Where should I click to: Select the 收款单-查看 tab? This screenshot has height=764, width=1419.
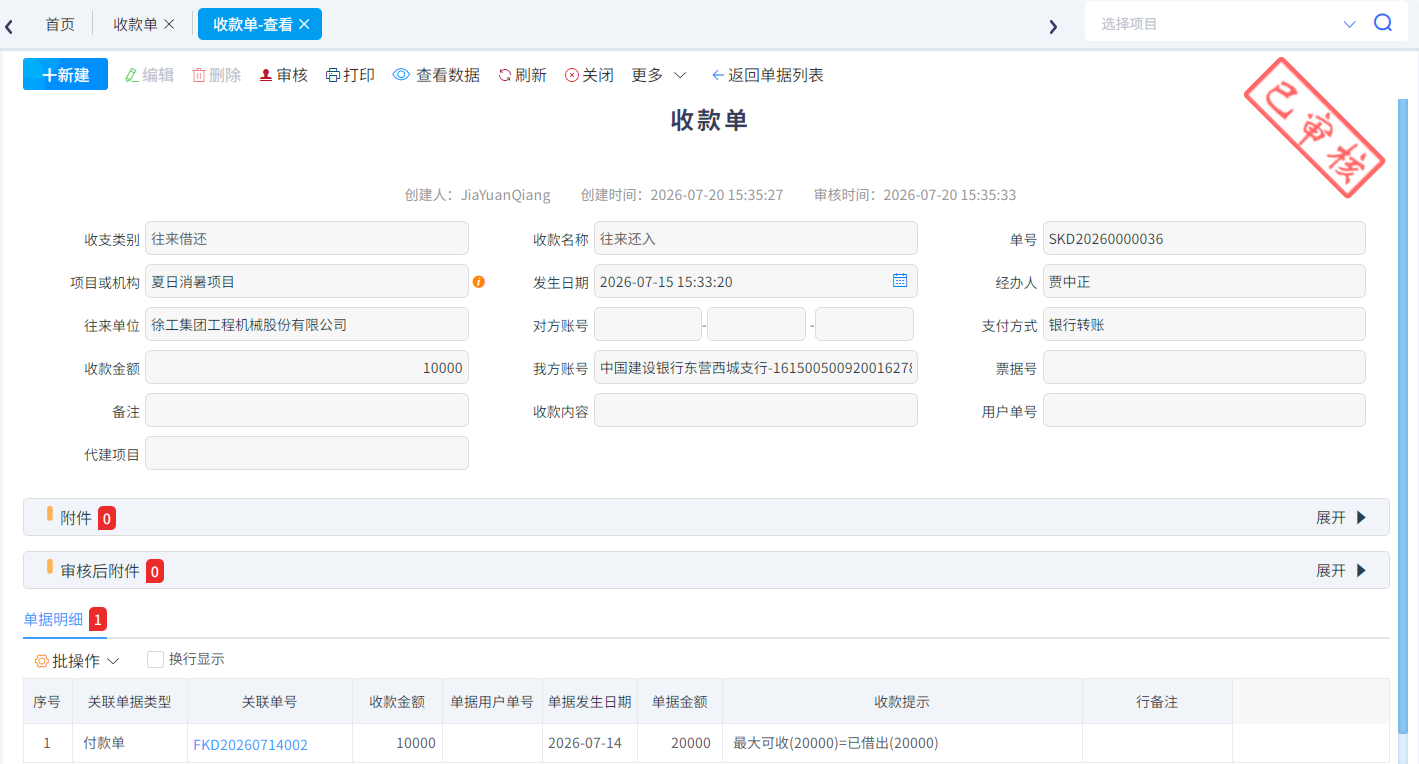click(253, 24)
